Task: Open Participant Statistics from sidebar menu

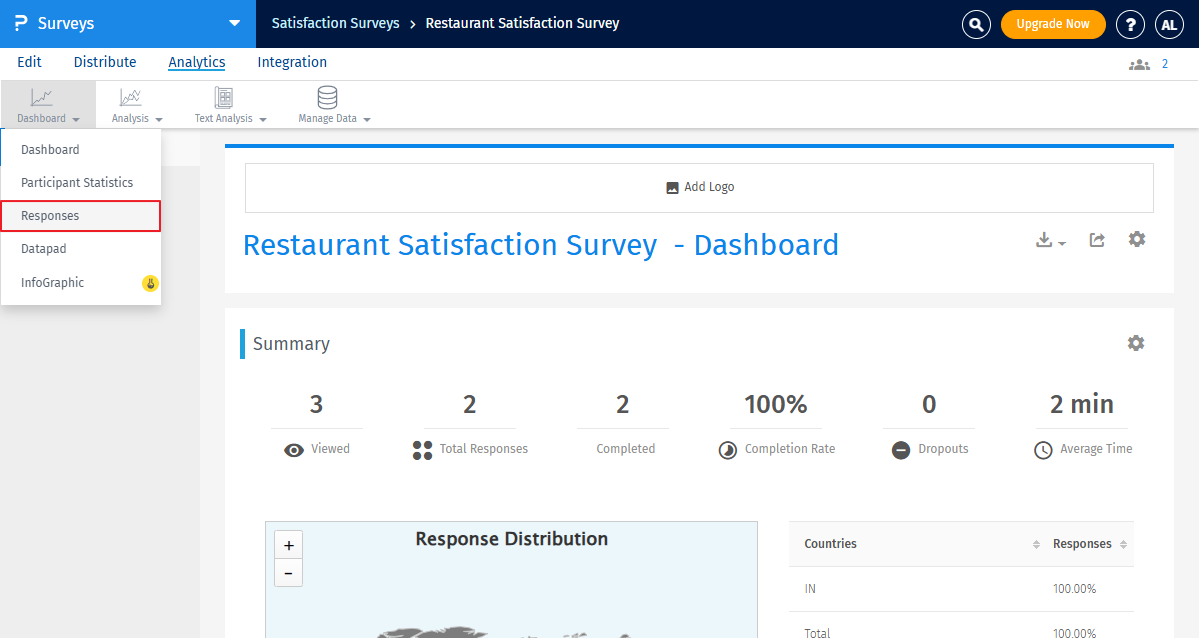Action: point(76,182)
